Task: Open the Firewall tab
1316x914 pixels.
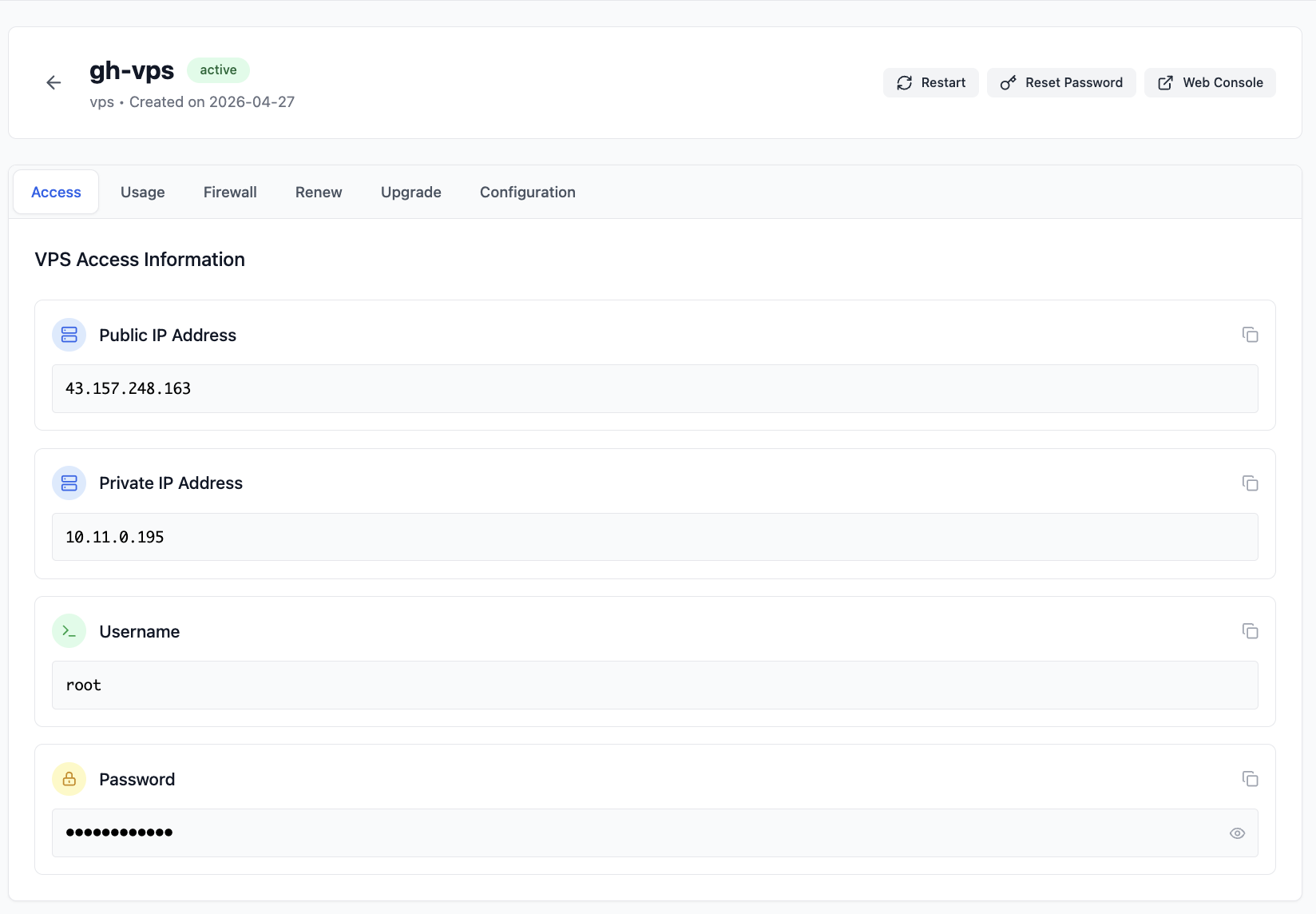Action: pos(230,193)
